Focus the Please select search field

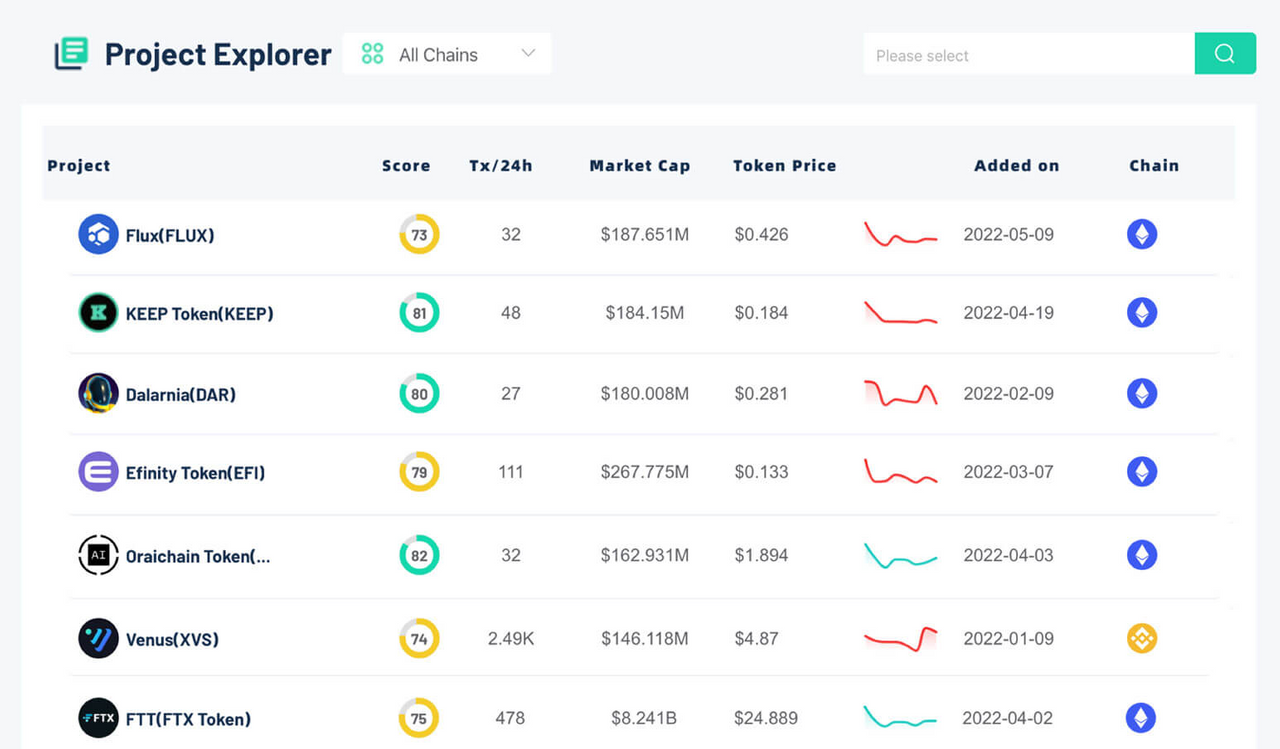click(x=1029, y=54)
